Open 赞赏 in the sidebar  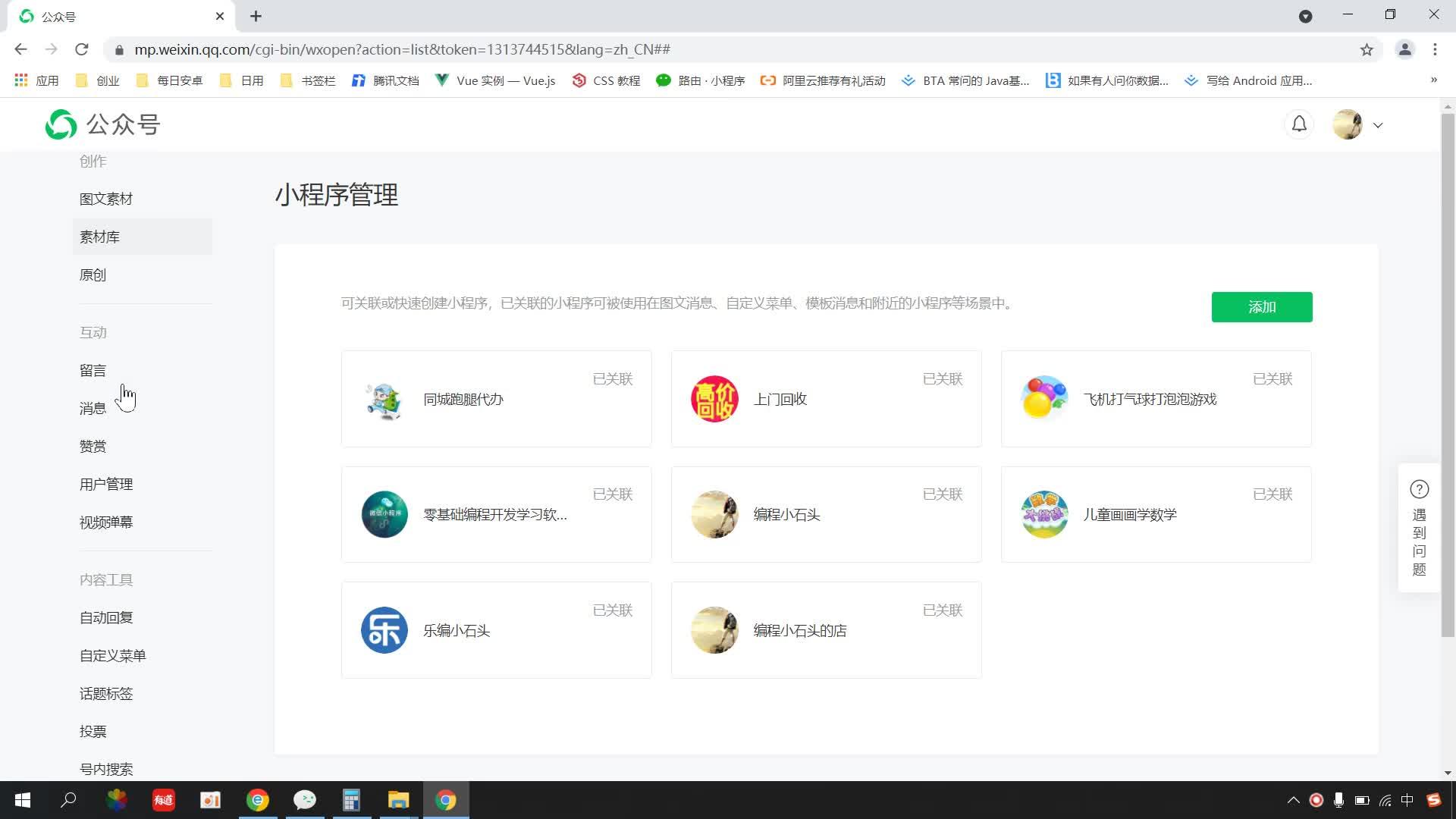pos(93,446)
